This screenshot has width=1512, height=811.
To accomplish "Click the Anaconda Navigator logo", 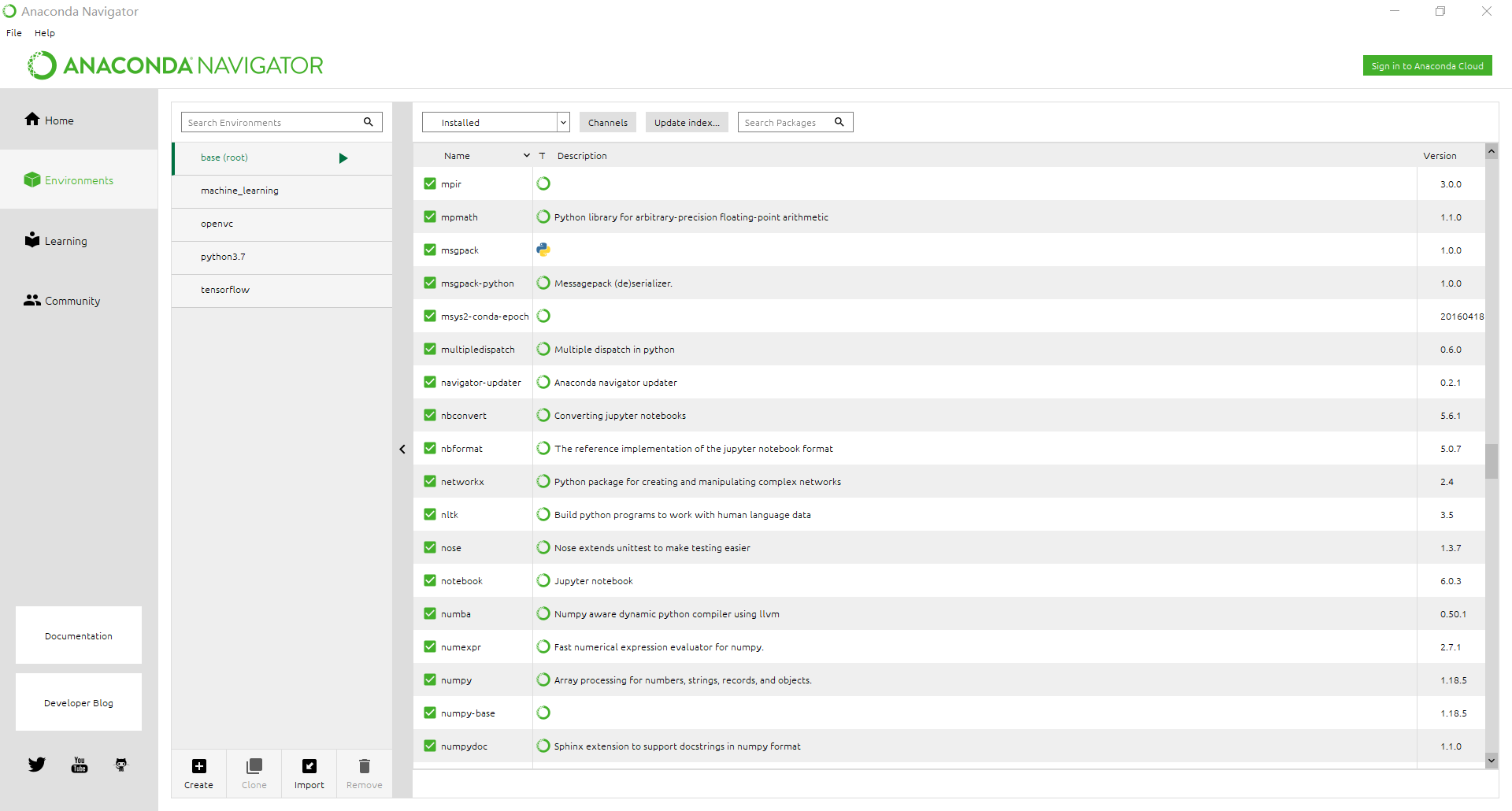I will click(176, 65).
